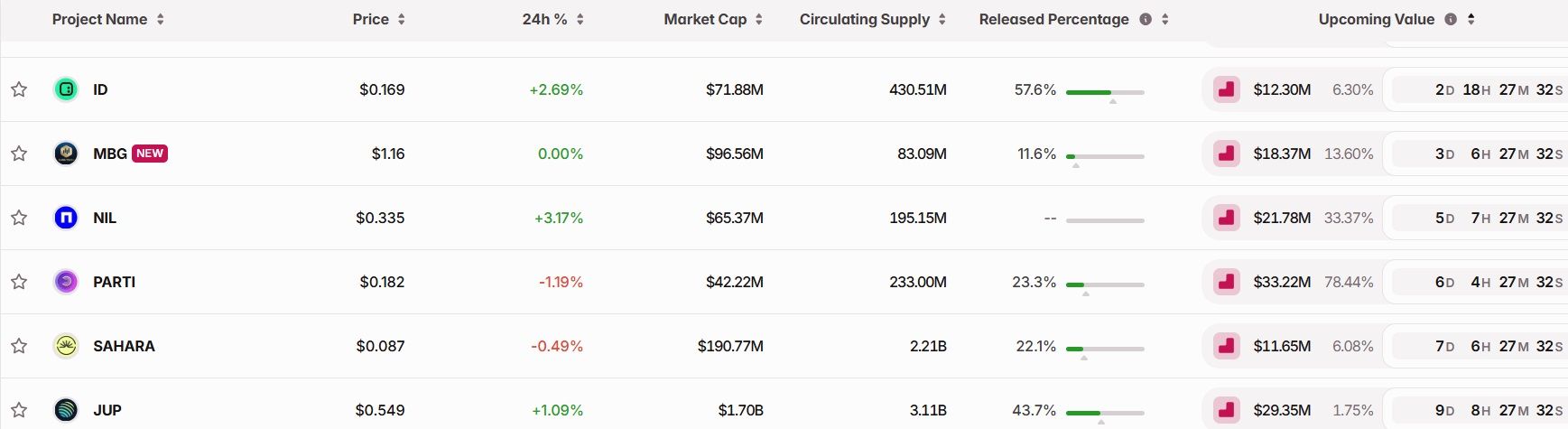
Task: Click the NIL token logo icon
Action: (x=66, y=218)
